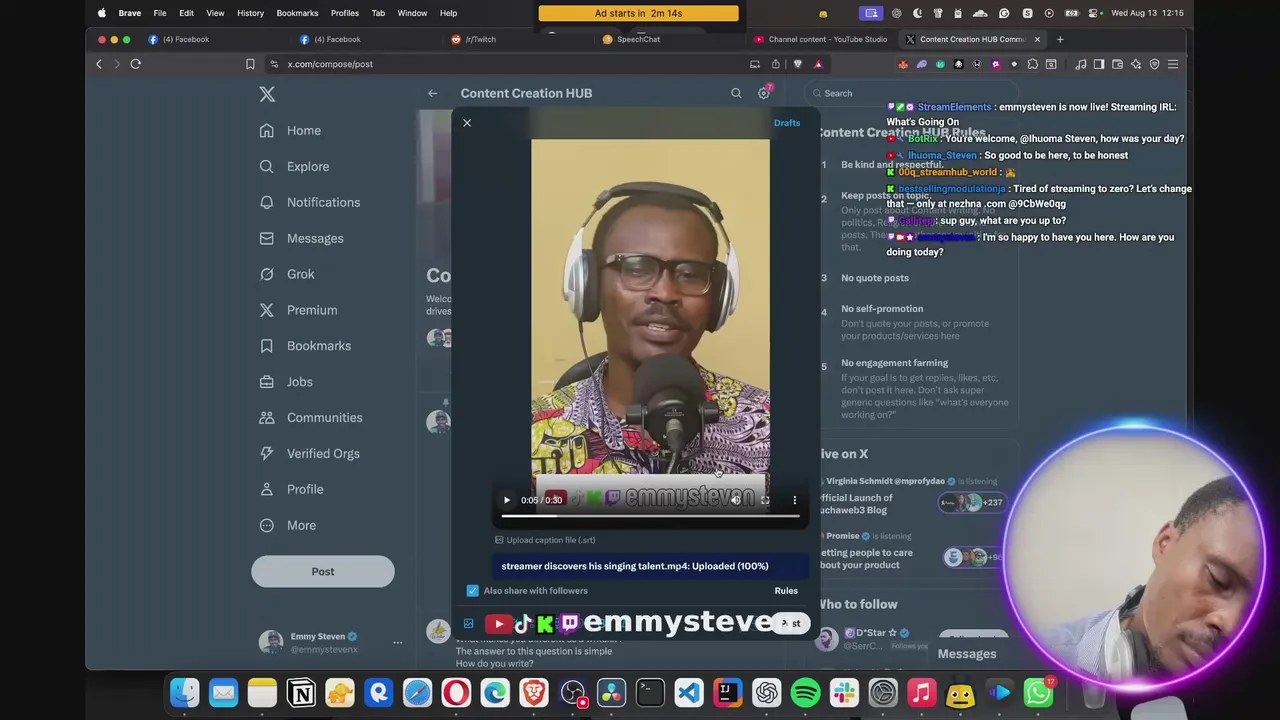Viewport: 1280px width, 720px height.
Task: Open Profile in X sidebar
Action: [291, 490]
